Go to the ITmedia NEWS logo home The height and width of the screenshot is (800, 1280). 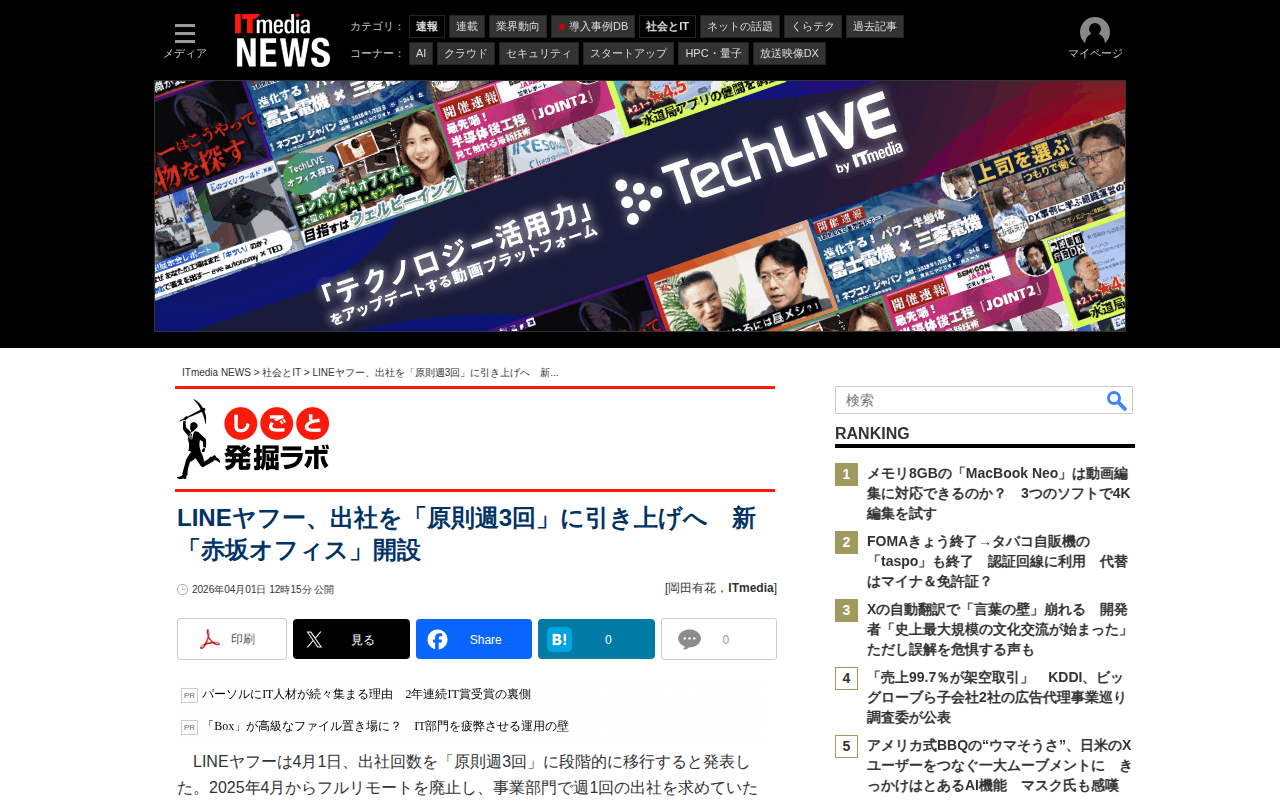point(282,40)
